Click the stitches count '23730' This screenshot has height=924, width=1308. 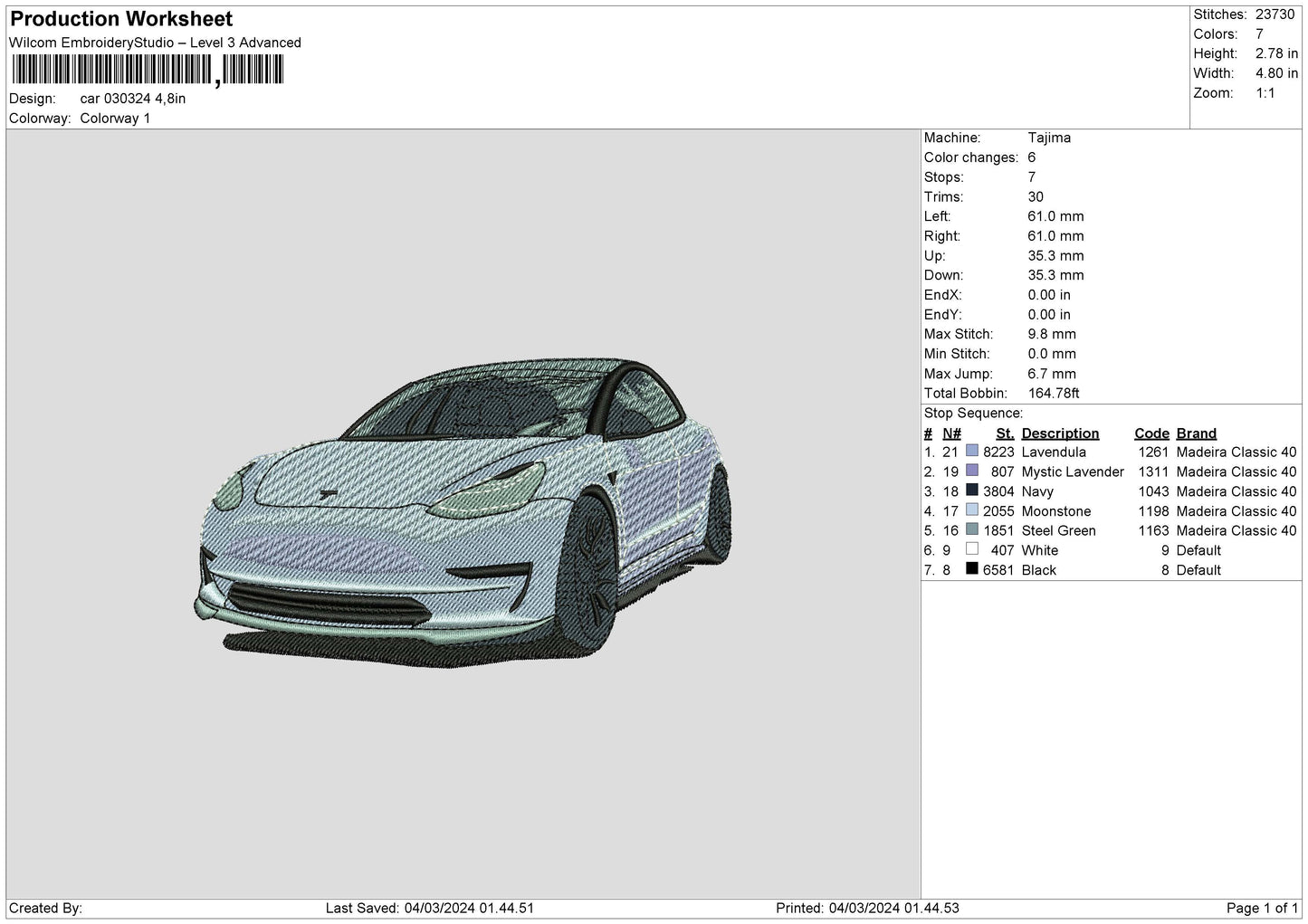(1275, 14)
